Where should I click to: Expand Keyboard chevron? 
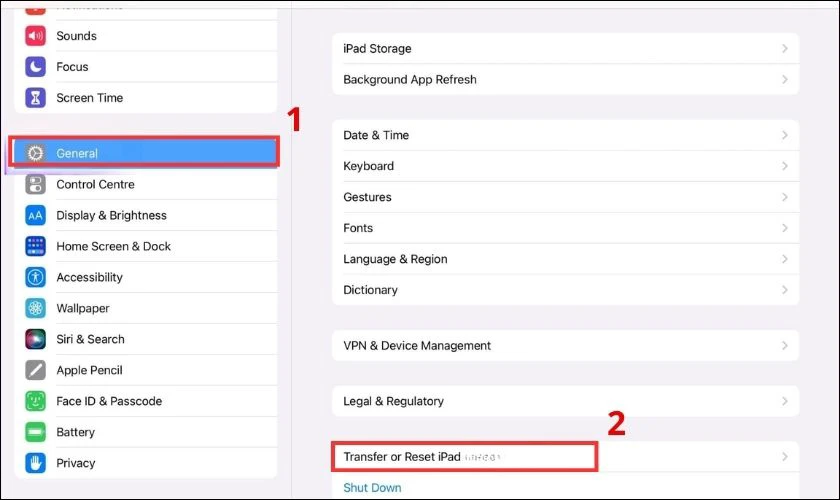785,166
